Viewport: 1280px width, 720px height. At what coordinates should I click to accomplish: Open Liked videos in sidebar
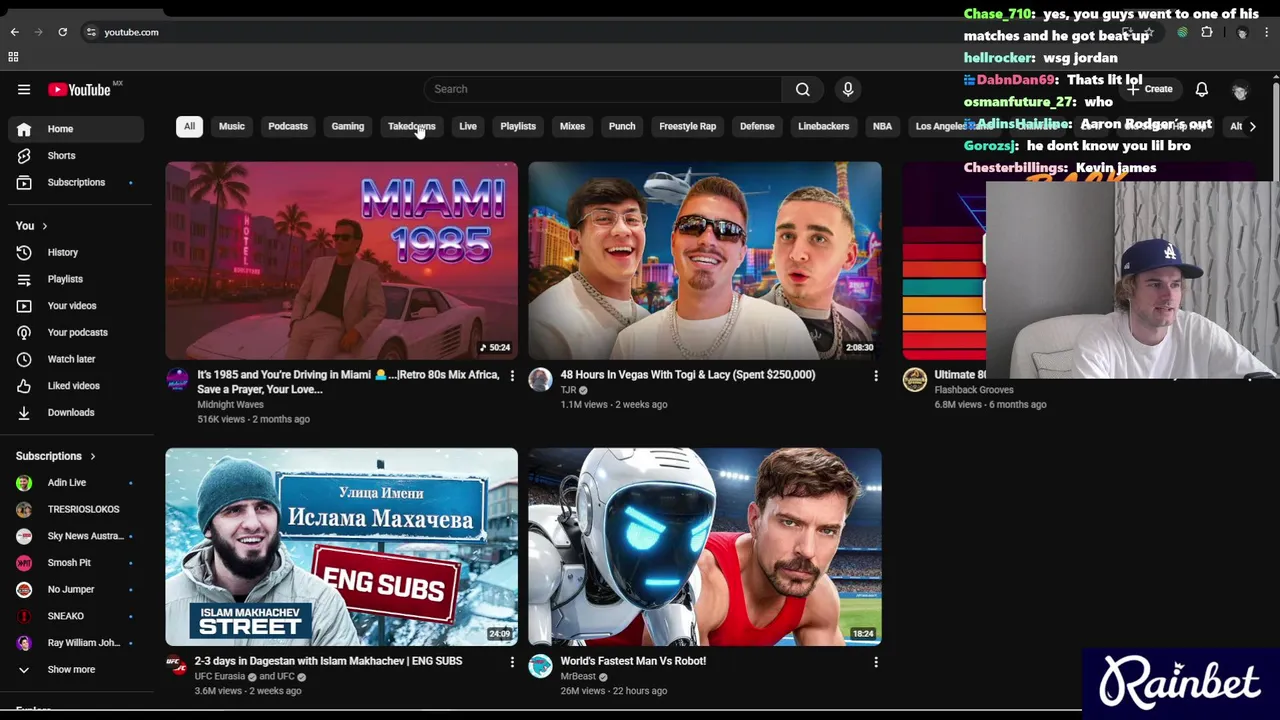pyautogui.click(x=76, y=385)
